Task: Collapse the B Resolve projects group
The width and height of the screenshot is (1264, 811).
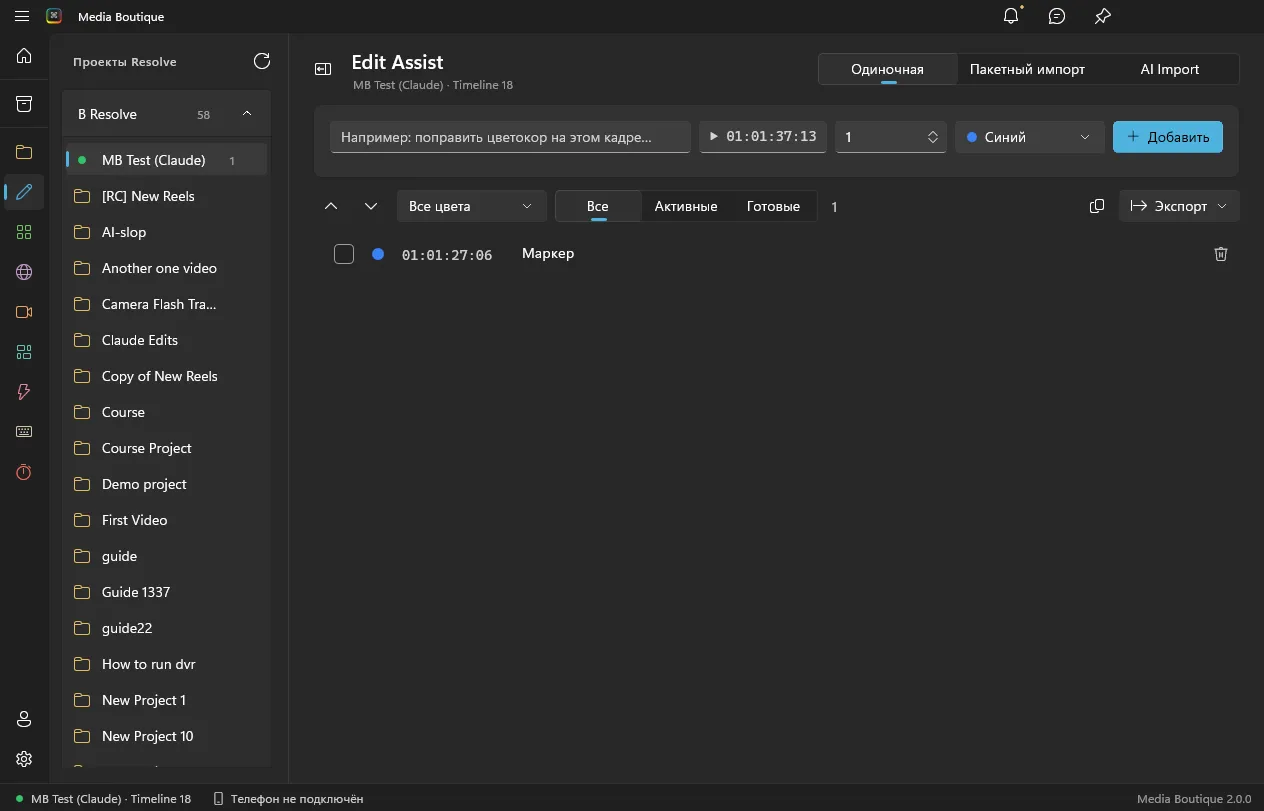Action: [247, 114]
